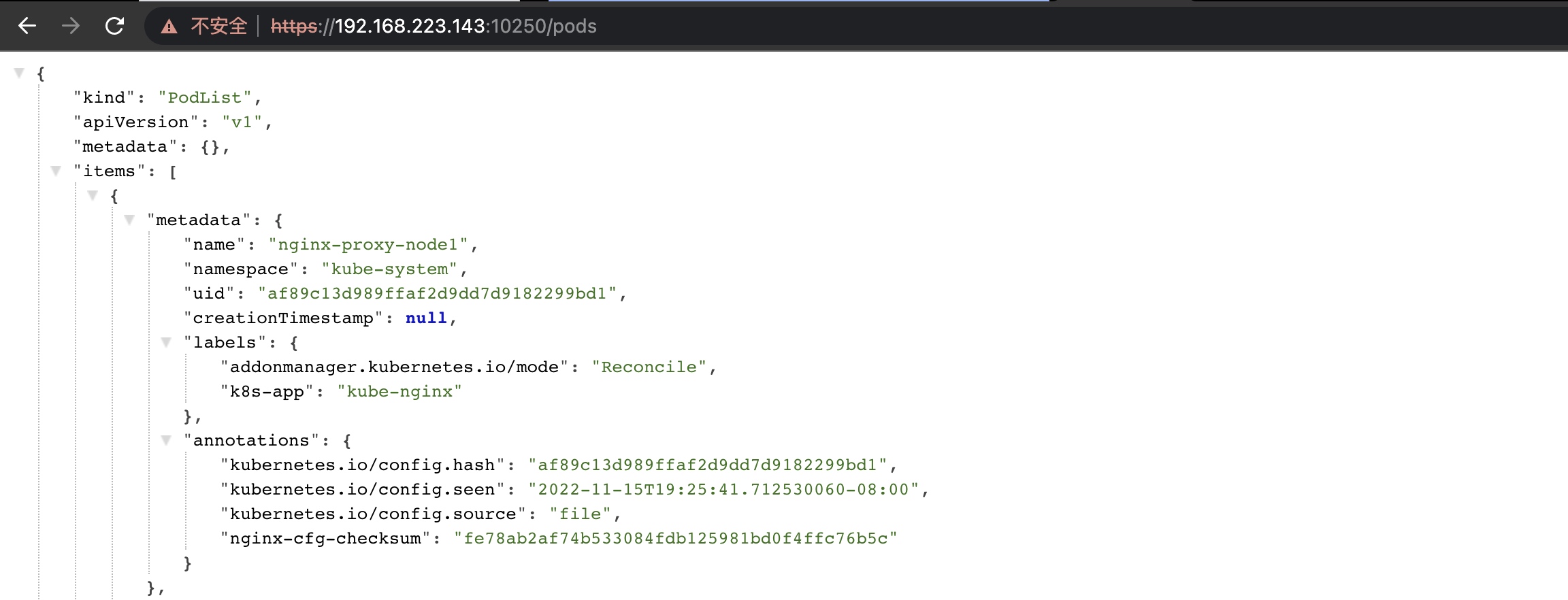
Task: Click the nginx-cfg-checksum hash value
Action: (676, 539)
